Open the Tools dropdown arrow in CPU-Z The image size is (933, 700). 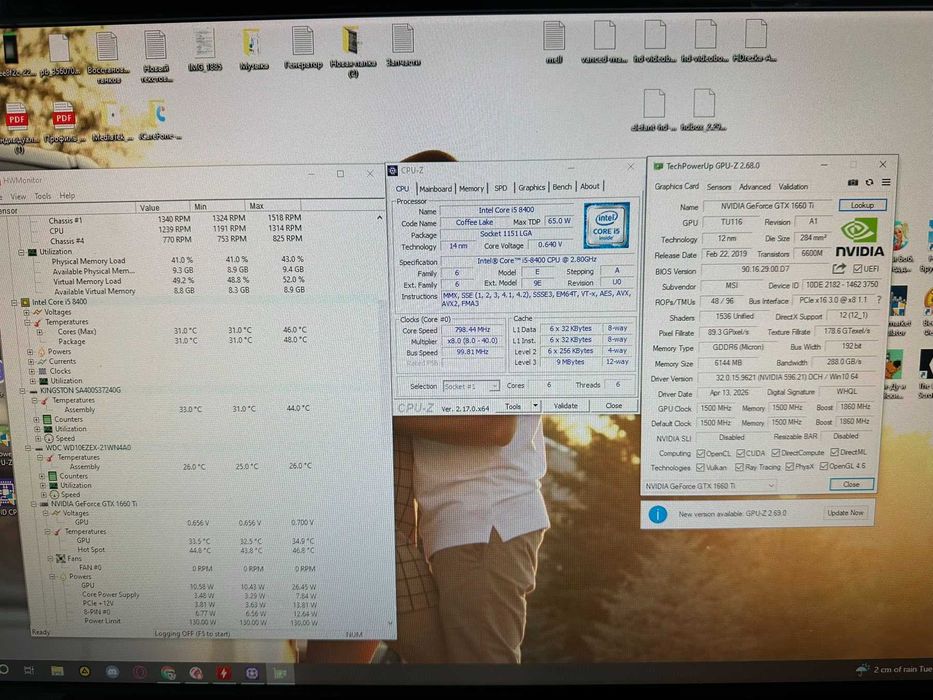[x=536, y=406]
